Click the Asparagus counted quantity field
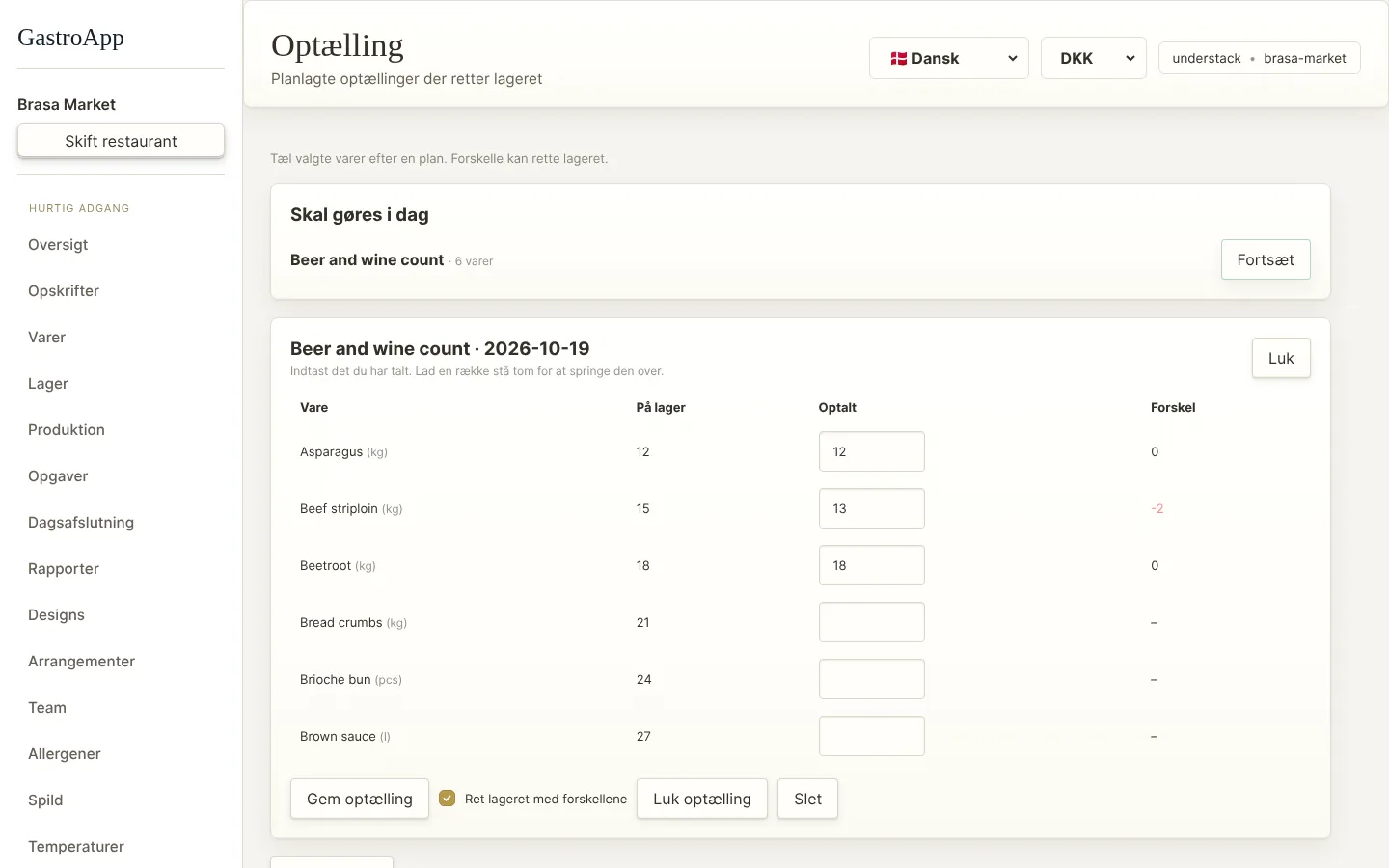This screenshot has width=1389, height=868. click(872, 451)
